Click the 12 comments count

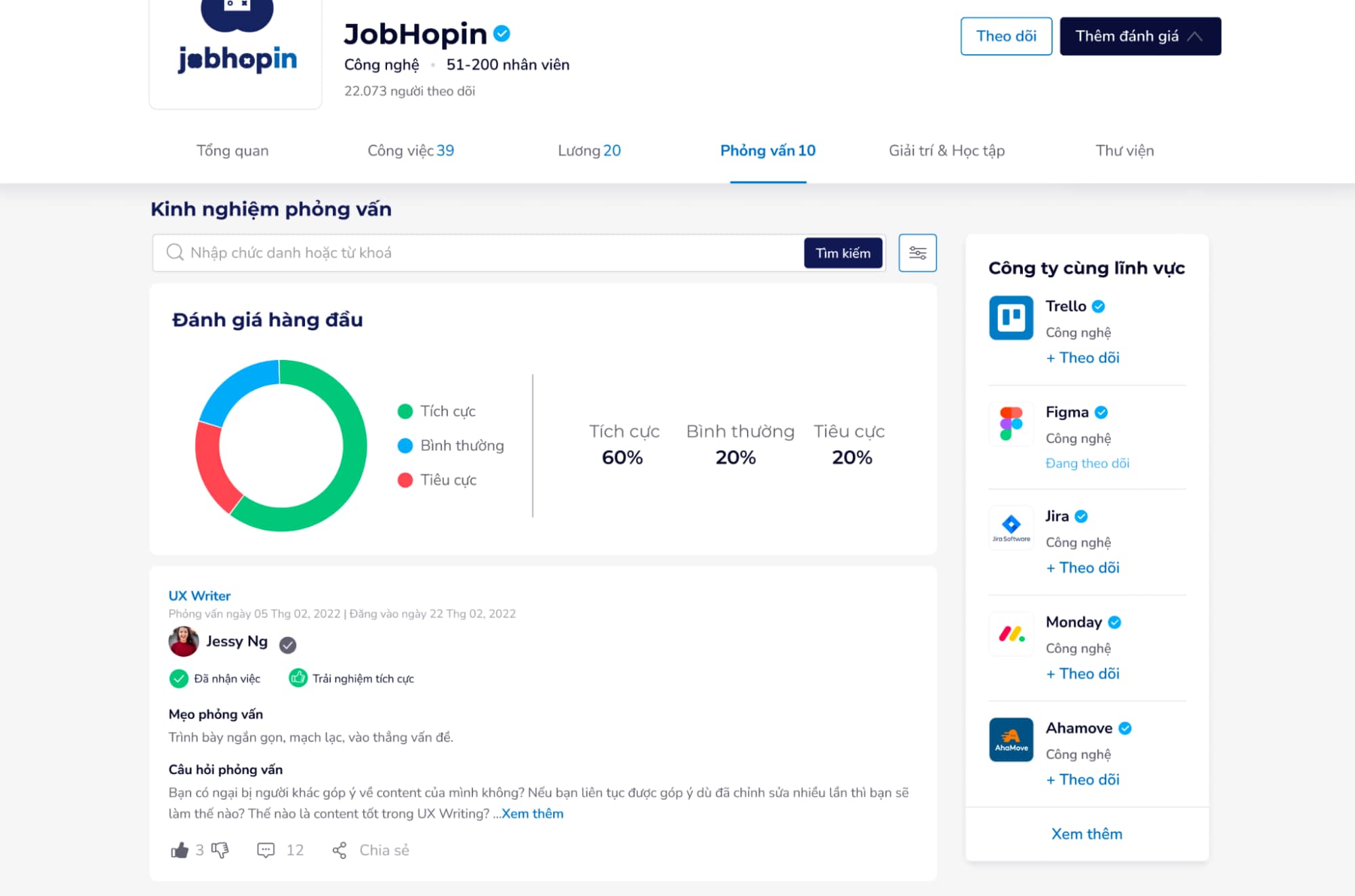click(x=295, y=850)
